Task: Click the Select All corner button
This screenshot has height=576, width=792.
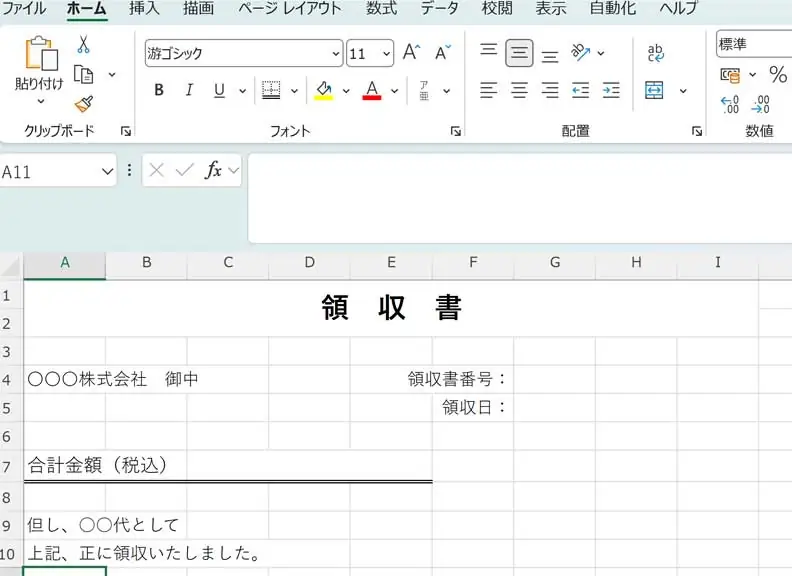Action: pyautogui.click(x=11, y=266)
